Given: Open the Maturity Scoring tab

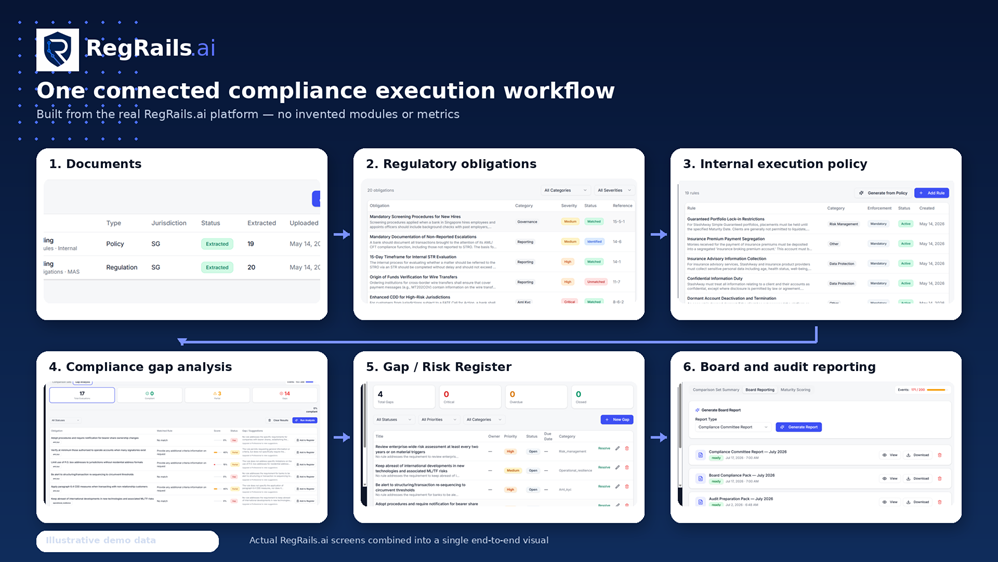Looking at the screenshot, I should [x=796, y=390].
